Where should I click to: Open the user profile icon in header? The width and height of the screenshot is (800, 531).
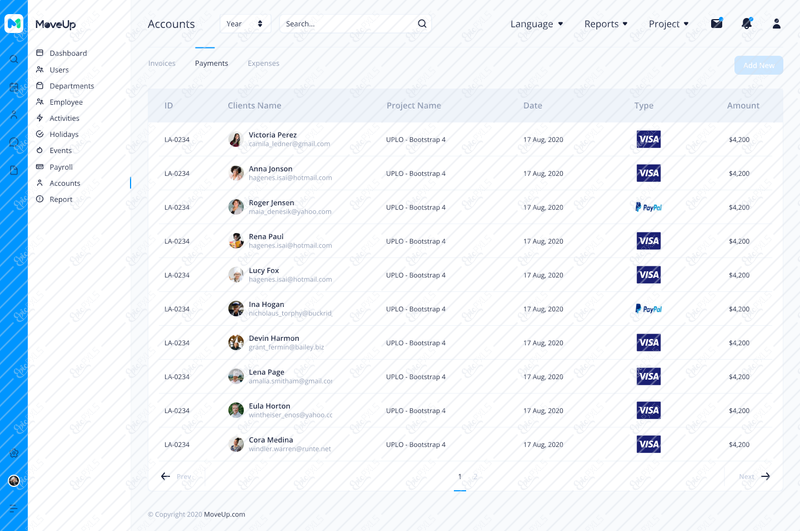[x=777, y=23]
